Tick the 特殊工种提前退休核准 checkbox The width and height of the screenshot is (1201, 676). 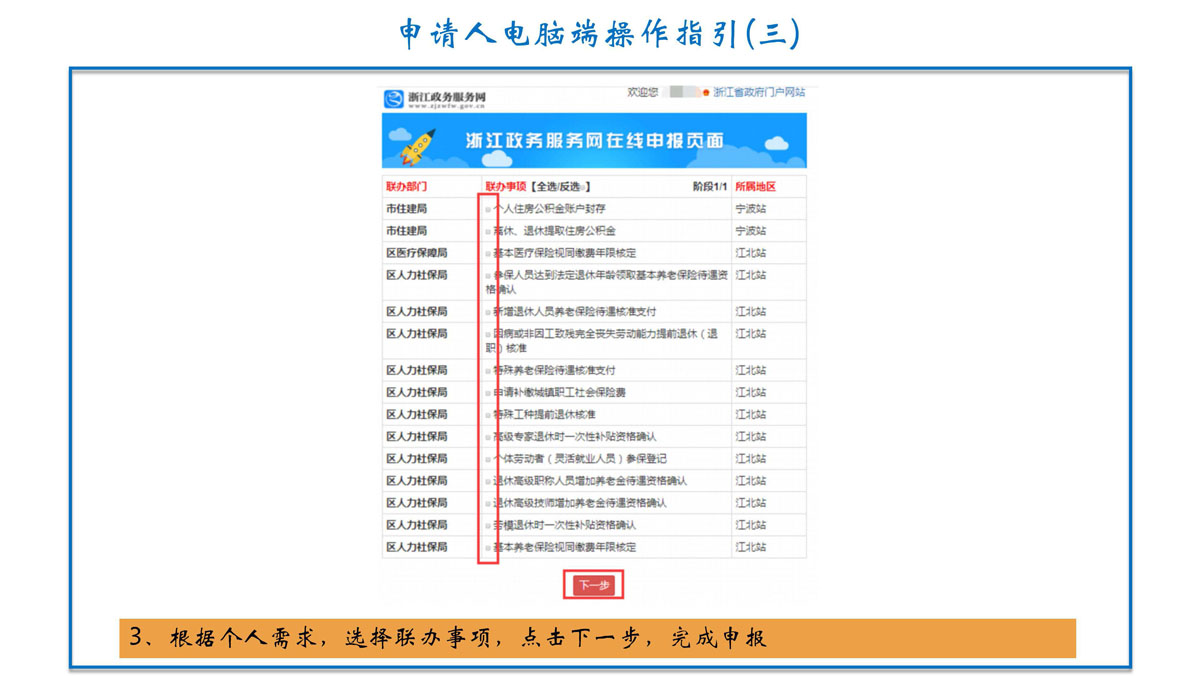pos(489,415)
